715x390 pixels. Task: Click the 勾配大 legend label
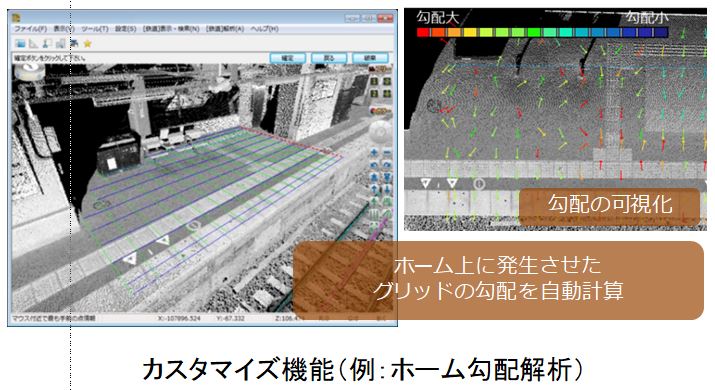[x=438, y=18]
